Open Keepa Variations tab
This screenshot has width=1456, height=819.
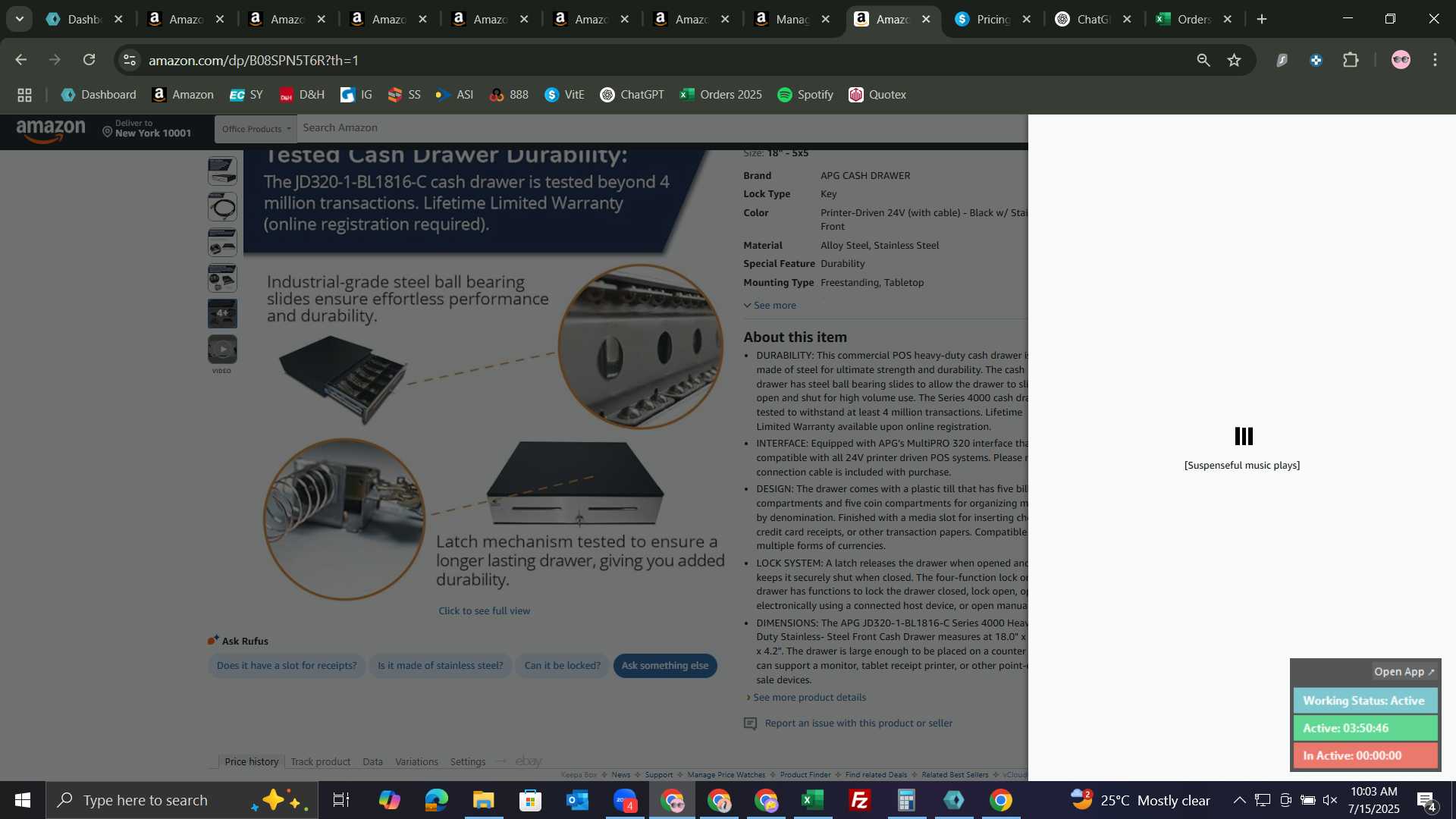click(416, 761)
